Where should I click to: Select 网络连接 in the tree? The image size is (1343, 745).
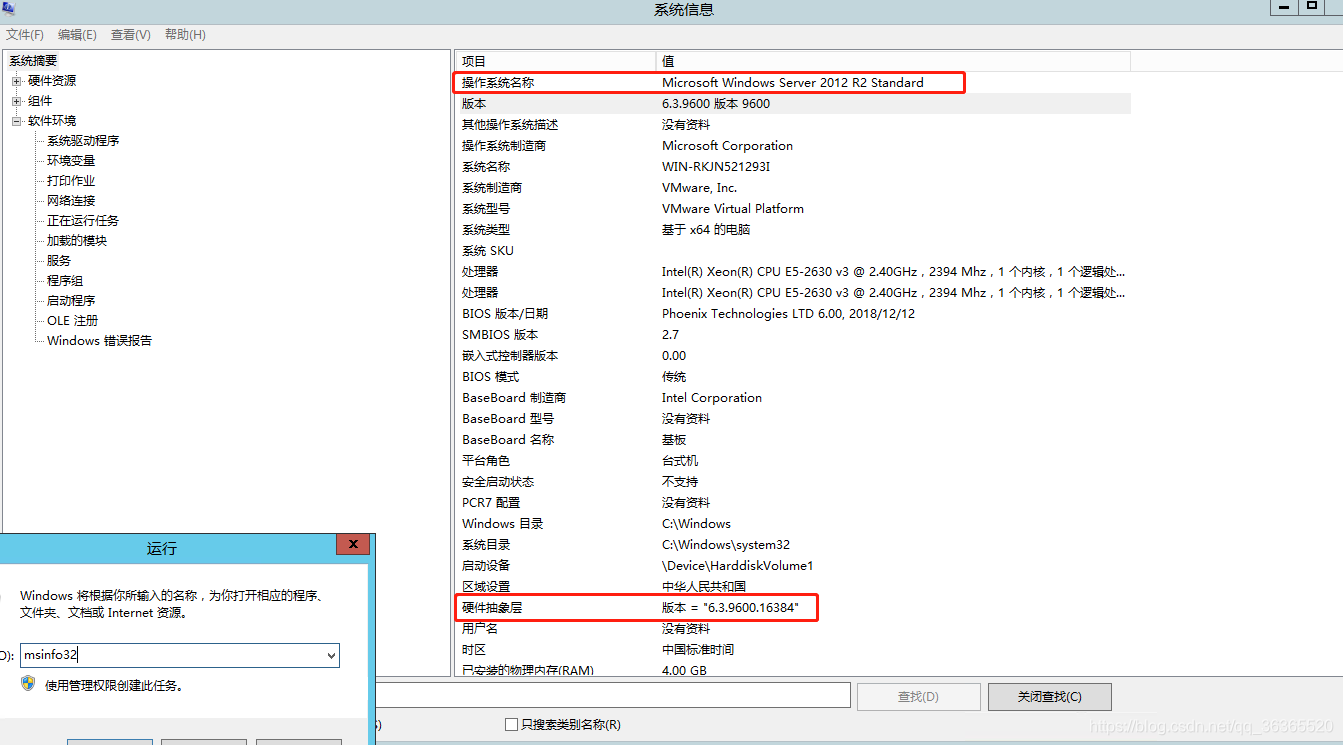[71, 201]
